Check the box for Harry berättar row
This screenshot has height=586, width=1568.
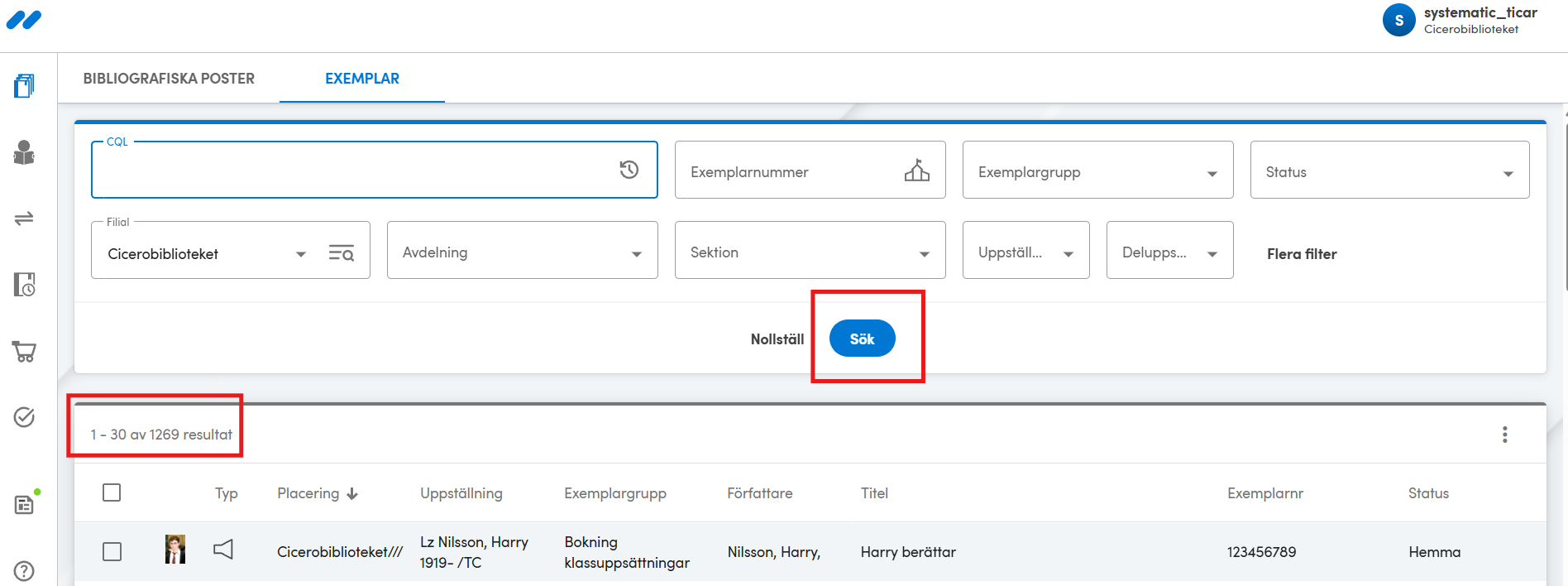tap(112, 551)
